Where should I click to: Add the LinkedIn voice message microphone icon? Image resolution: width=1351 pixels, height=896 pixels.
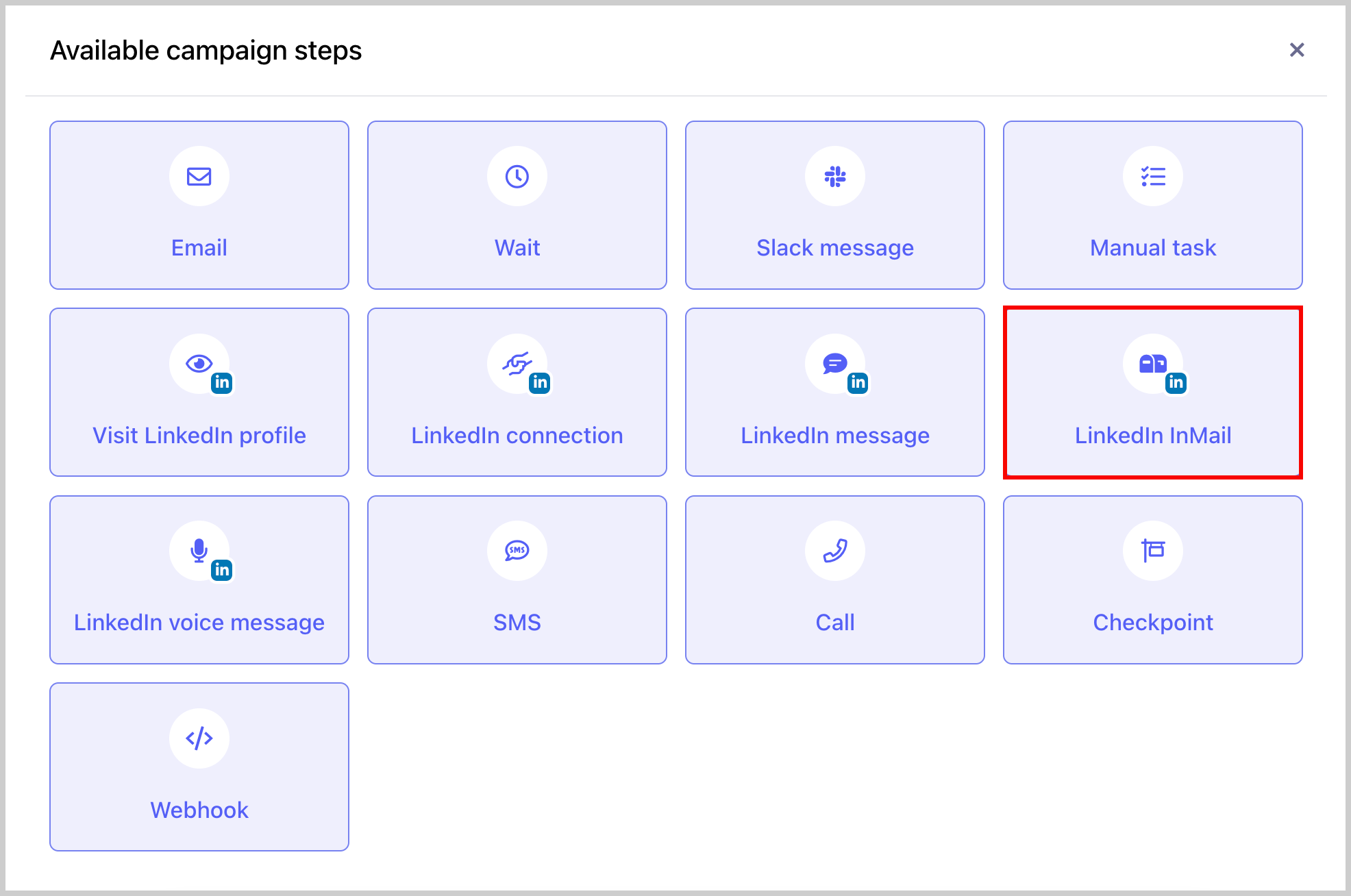pyautogui.click(x=199, y=551)
